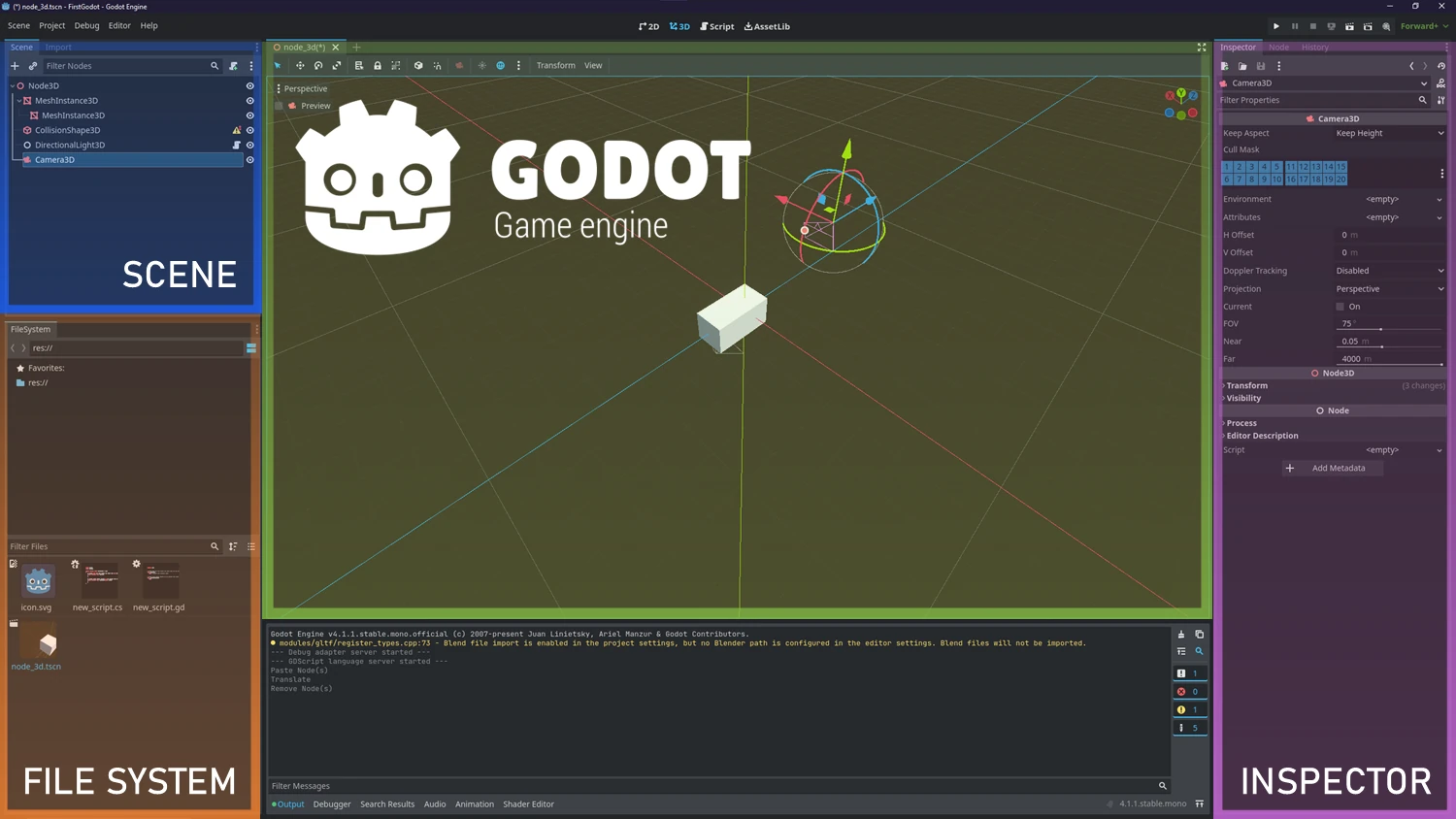Toggle preview environment globe icon
Screen dimensions: 1456x819
tap(501, 66)
